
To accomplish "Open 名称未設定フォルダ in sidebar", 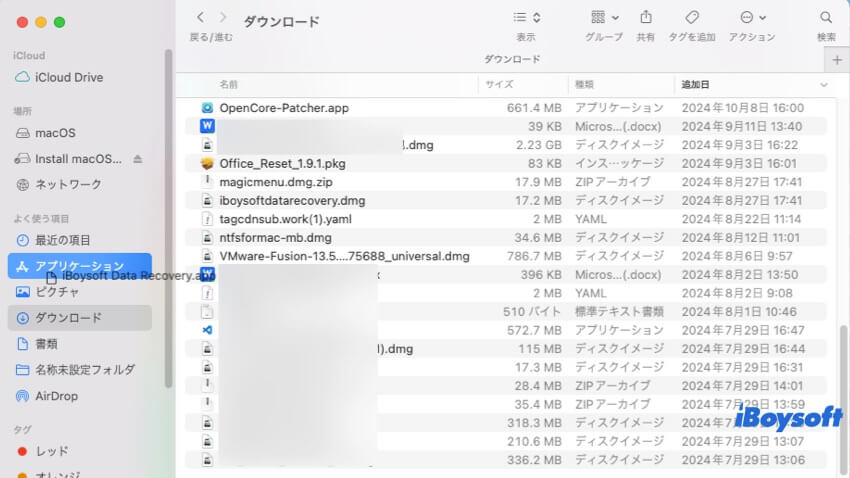I will coord(80,370).
